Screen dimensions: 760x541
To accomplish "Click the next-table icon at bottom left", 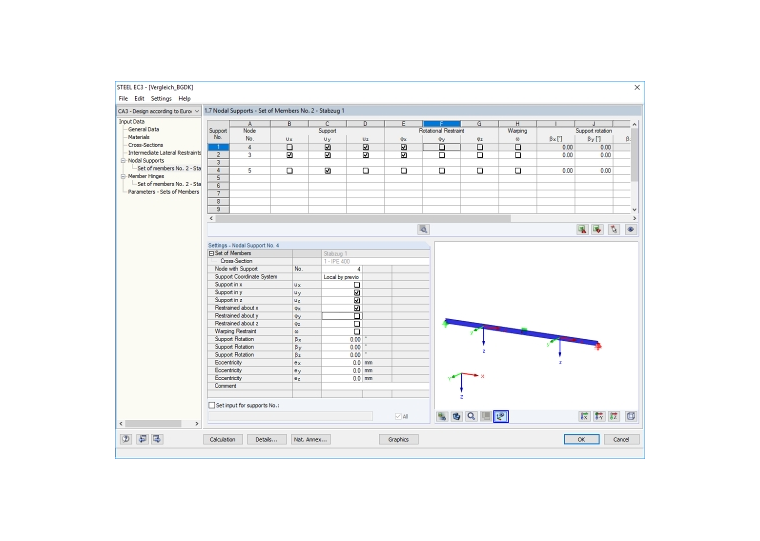I will tap(157, 439).
